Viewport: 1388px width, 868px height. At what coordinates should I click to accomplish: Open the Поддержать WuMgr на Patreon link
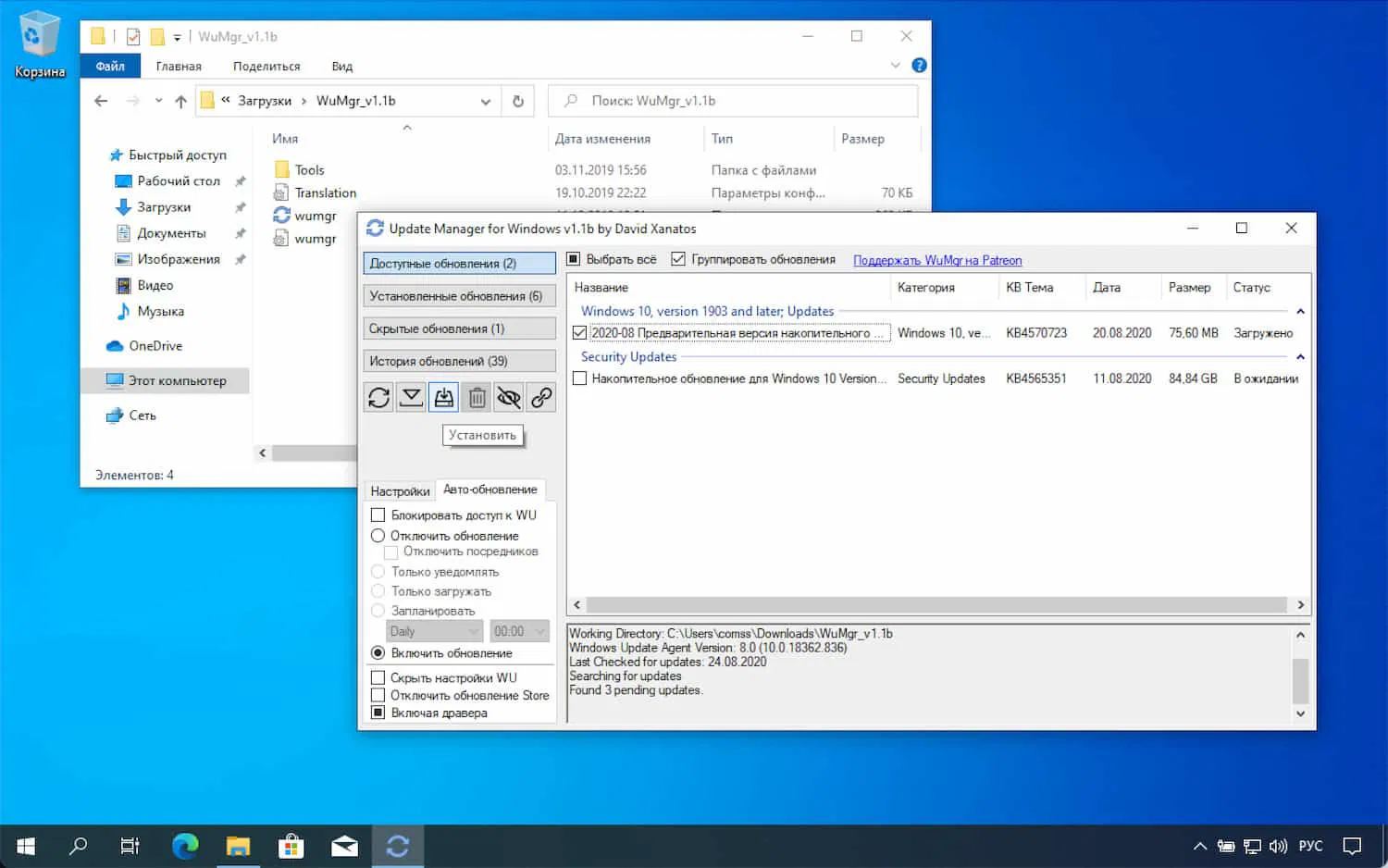point(936,260)
